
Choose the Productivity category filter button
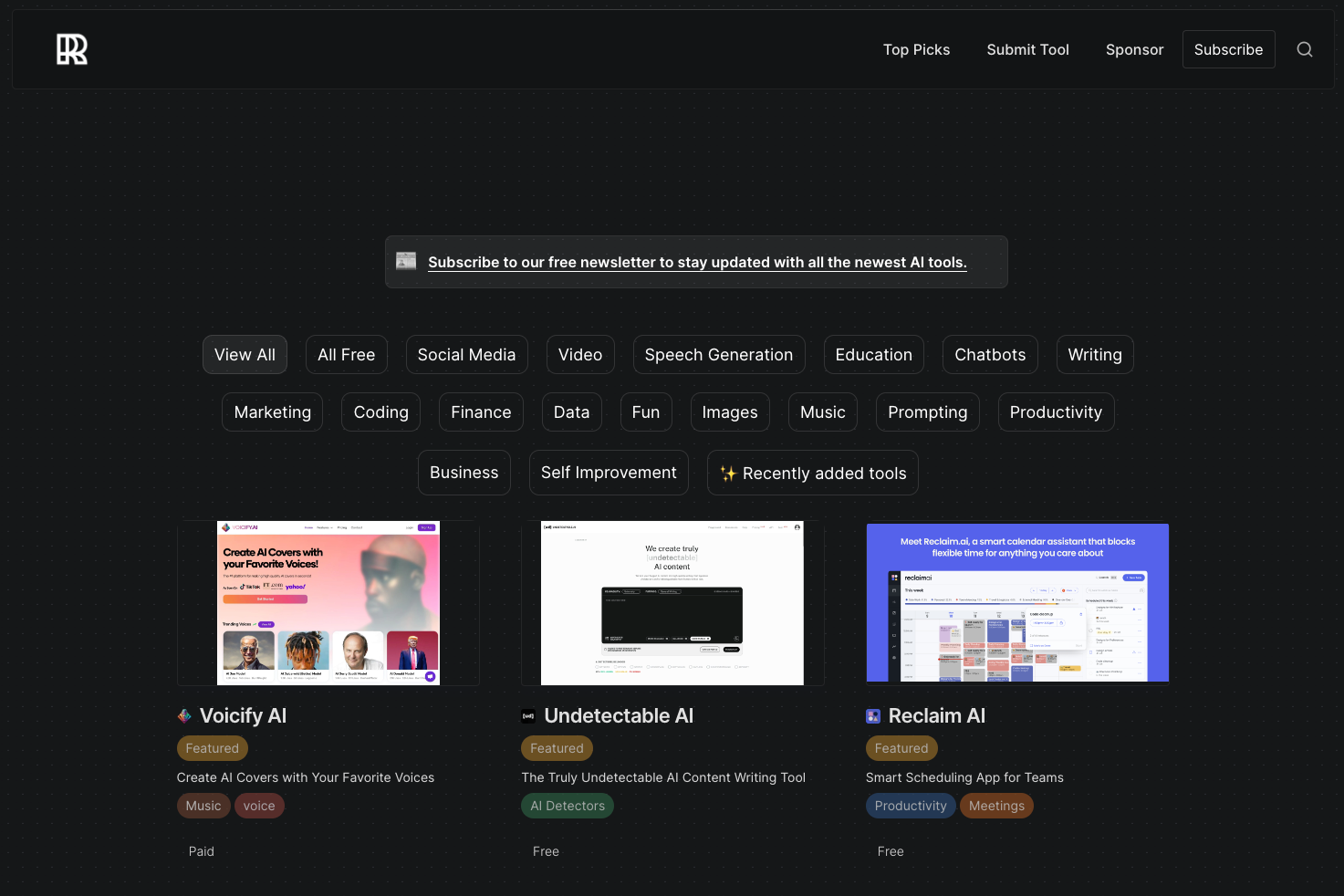pos(1056,412)
